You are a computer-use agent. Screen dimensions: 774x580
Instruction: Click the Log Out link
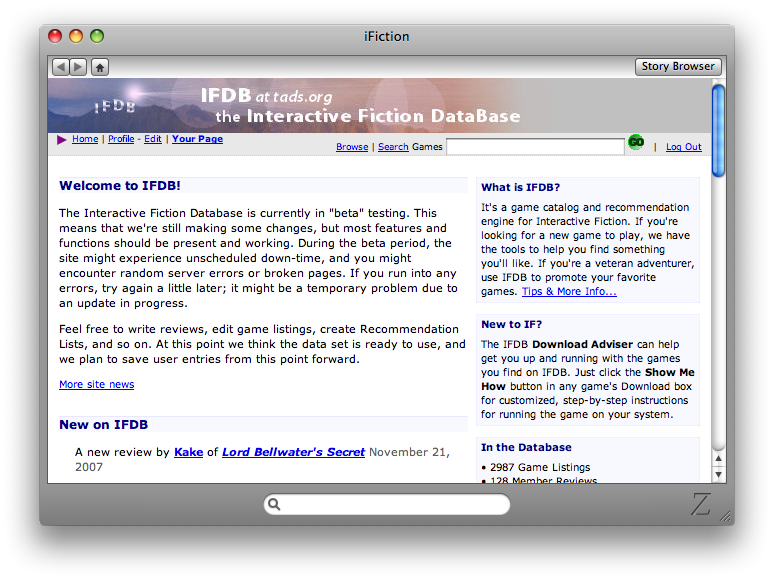[x=684, y=147]
